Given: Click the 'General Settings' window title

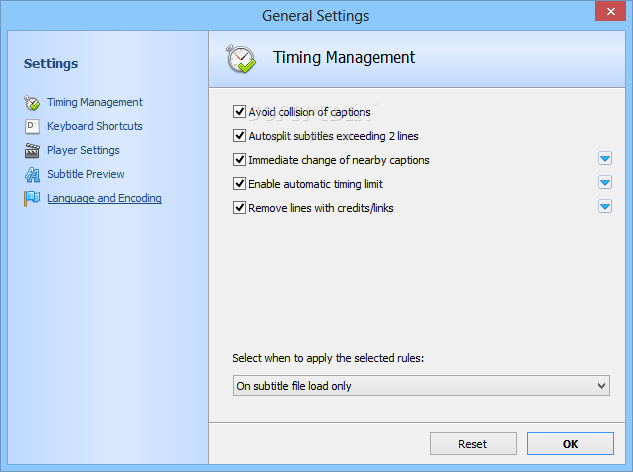Looking at the screenshot, I should (x=316, y=16).
